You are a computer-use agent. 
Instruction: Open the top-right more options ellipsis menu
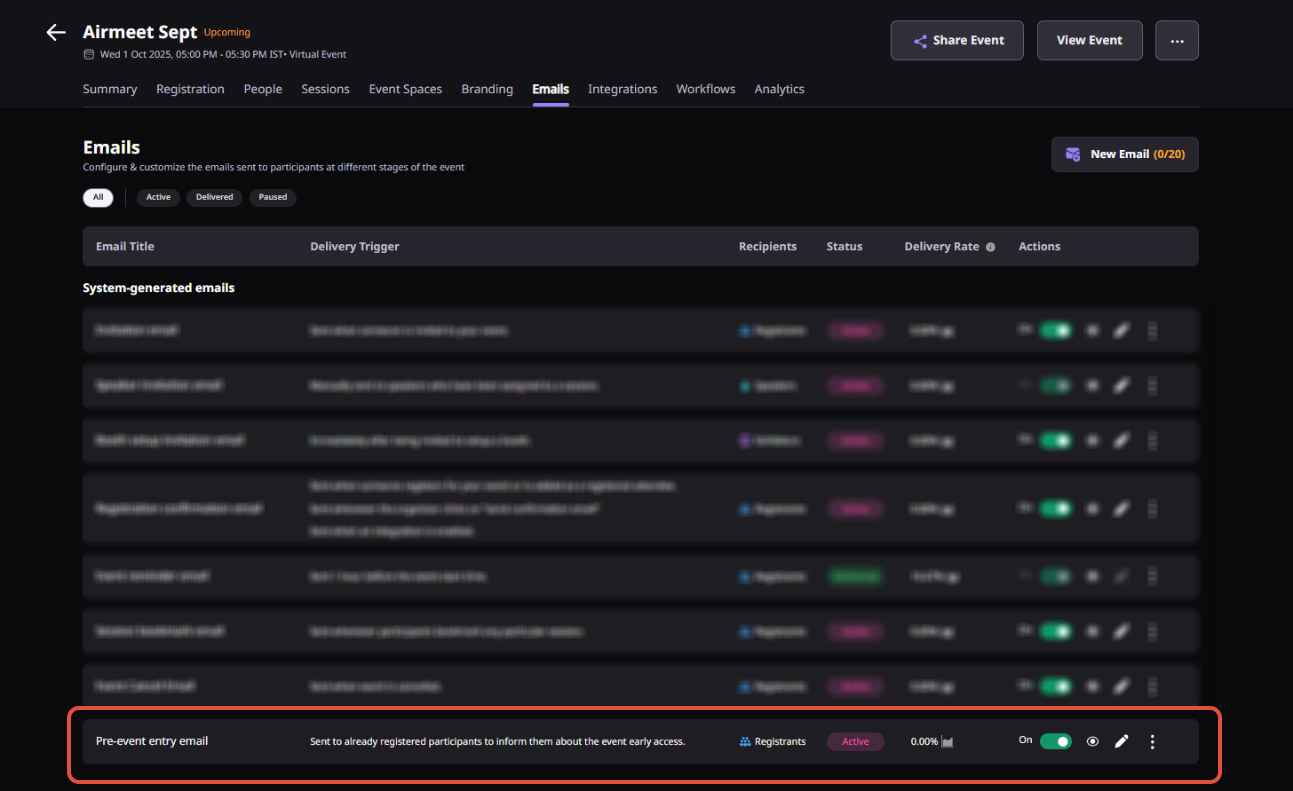pyautogui.click(x=1176, y=41)
